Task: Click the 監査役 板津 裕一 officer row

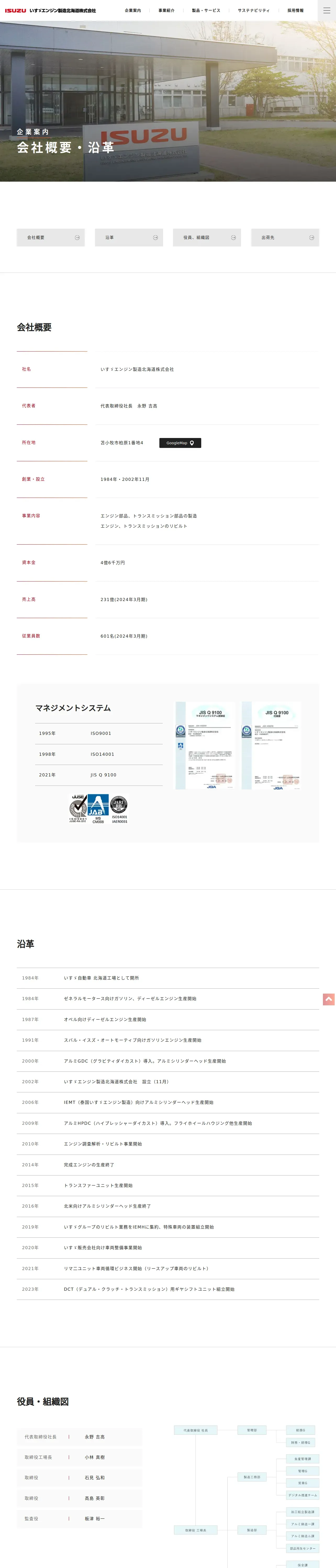Action: pyautogui.click(x=79, y=1518)
